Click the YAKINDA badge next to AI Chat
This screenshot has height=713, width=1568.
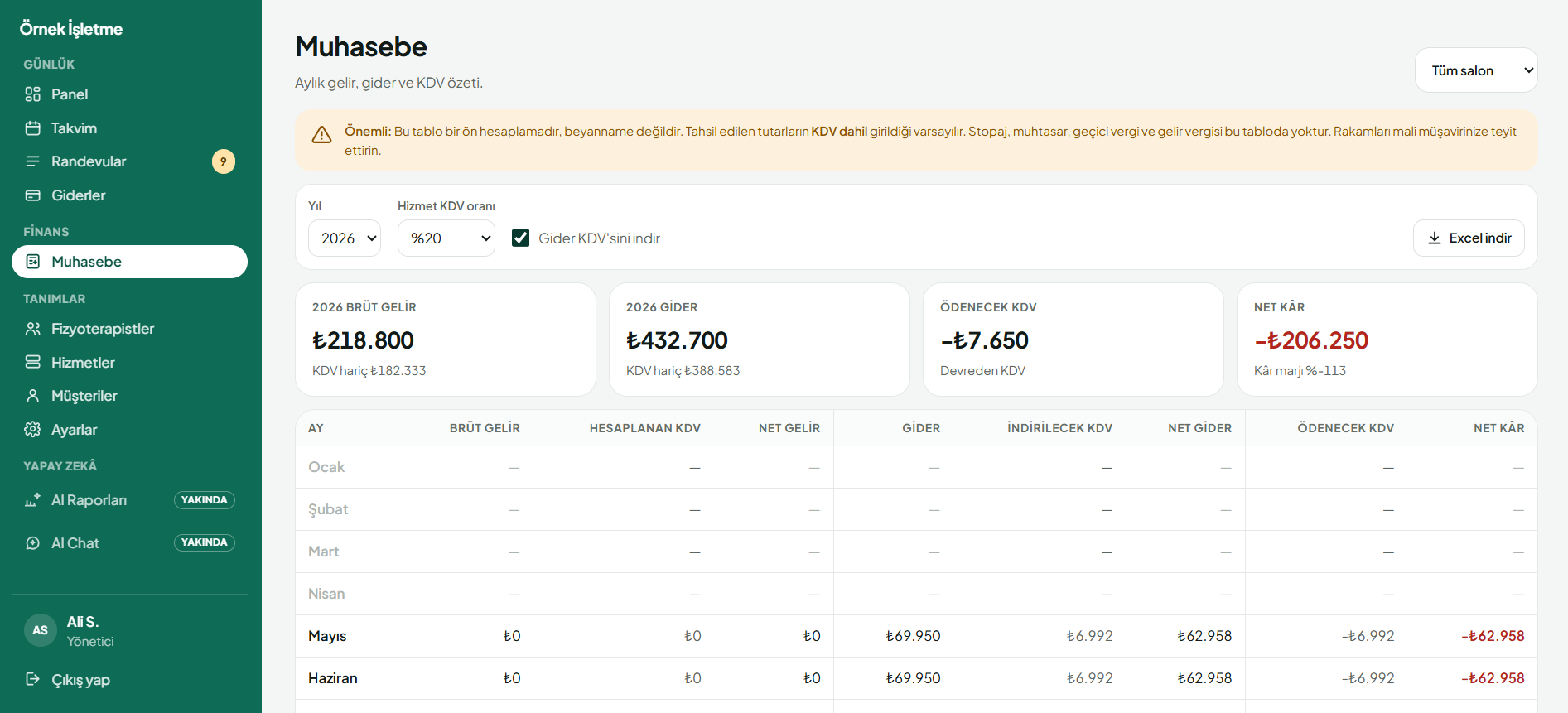(x=205, y=542)
